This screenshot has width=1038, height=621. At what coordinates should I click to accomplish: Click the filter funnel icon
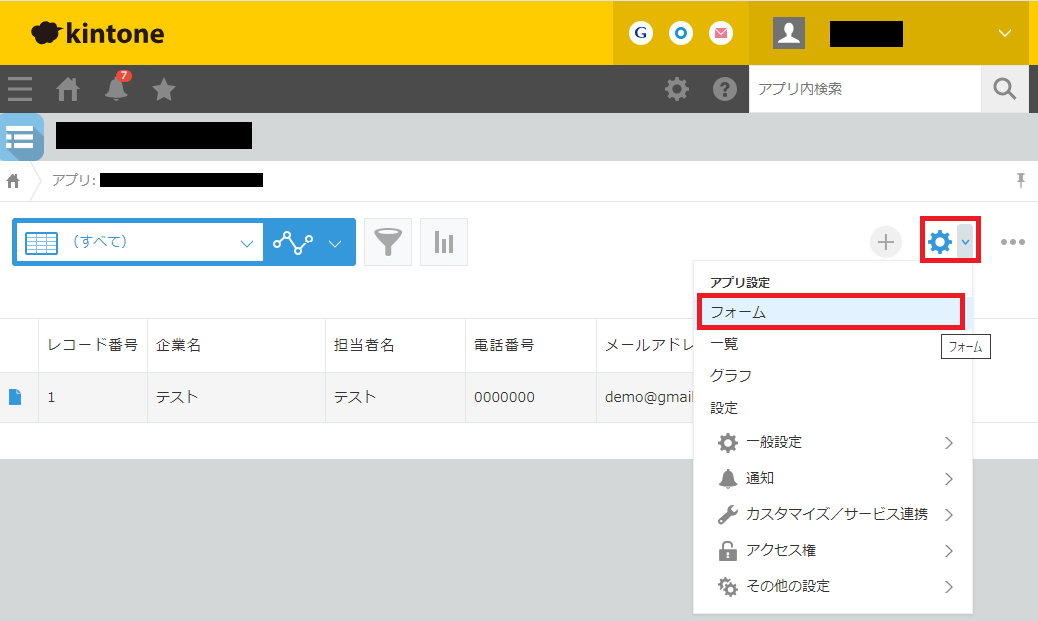pyautogui.click(x=388, y=242)
